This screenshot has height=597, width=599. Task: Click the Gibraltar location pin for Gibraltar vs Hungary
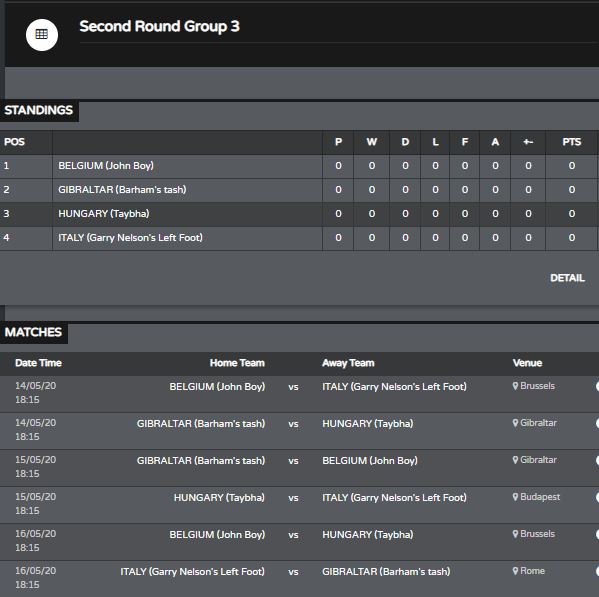pyautogui.click(x=515, y=423)
